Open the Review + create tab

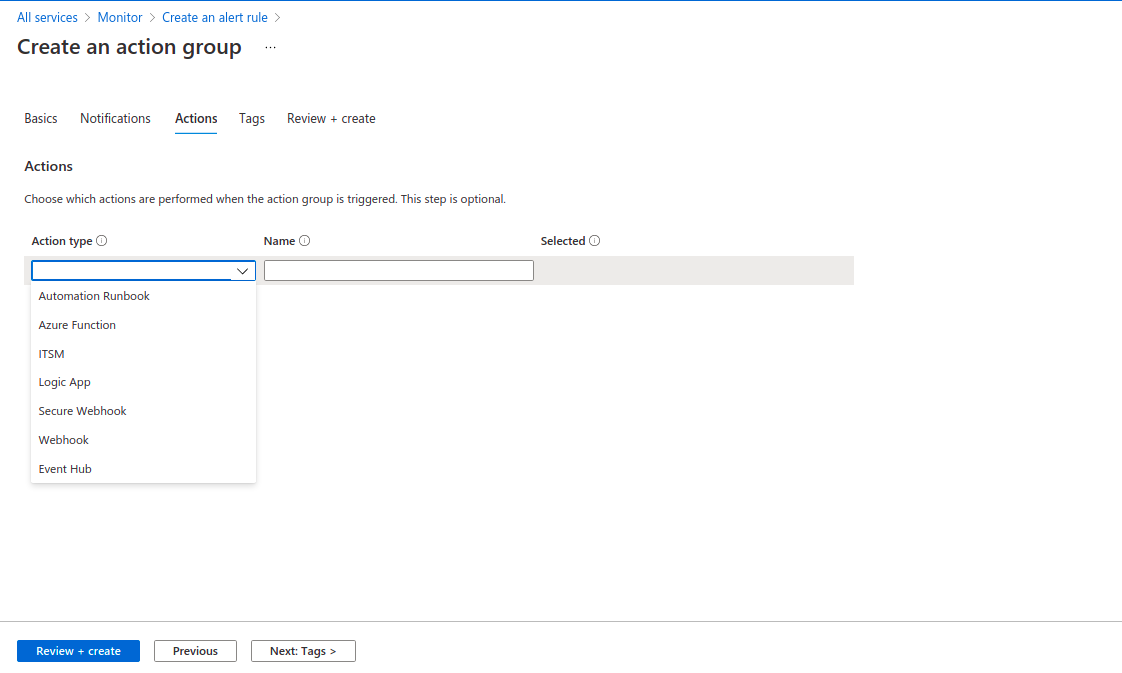point(331,119)
